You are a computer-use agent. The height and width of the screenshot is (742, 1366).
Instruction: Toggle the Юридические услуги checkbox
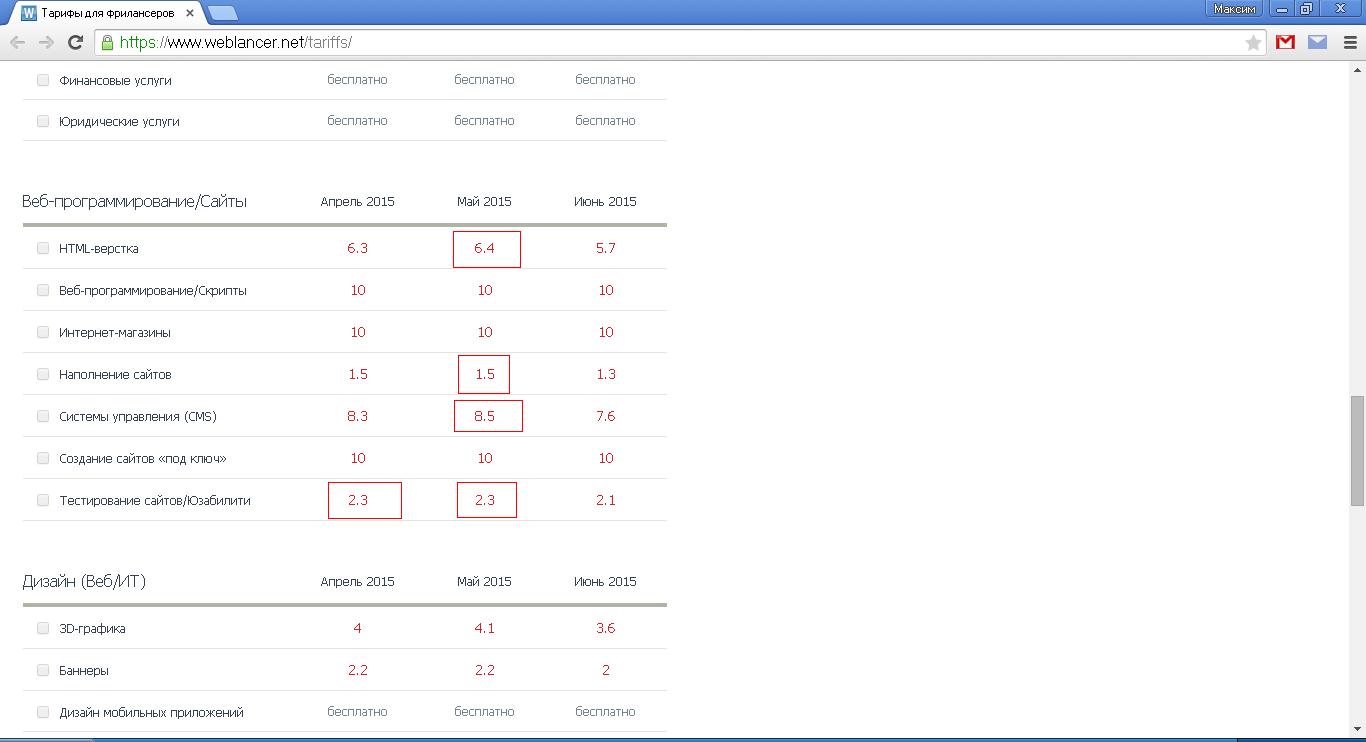pos(43,121)
